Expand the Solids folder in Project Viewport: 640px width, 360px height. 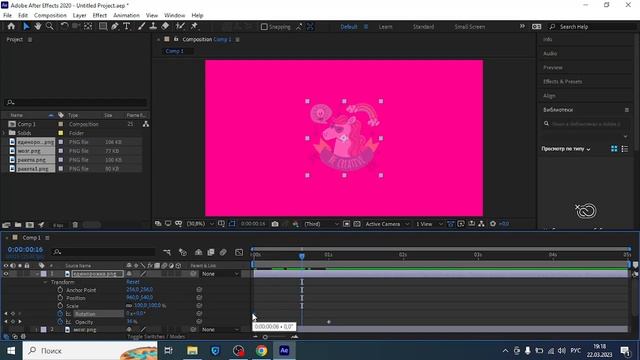[4, 133]
